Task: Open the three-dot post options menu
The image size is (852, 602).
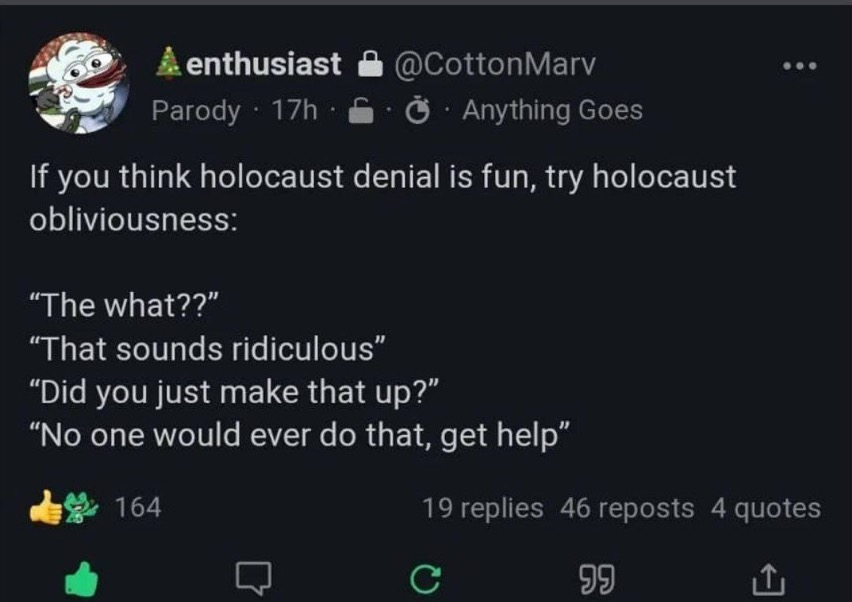Action: click(799, 66)
